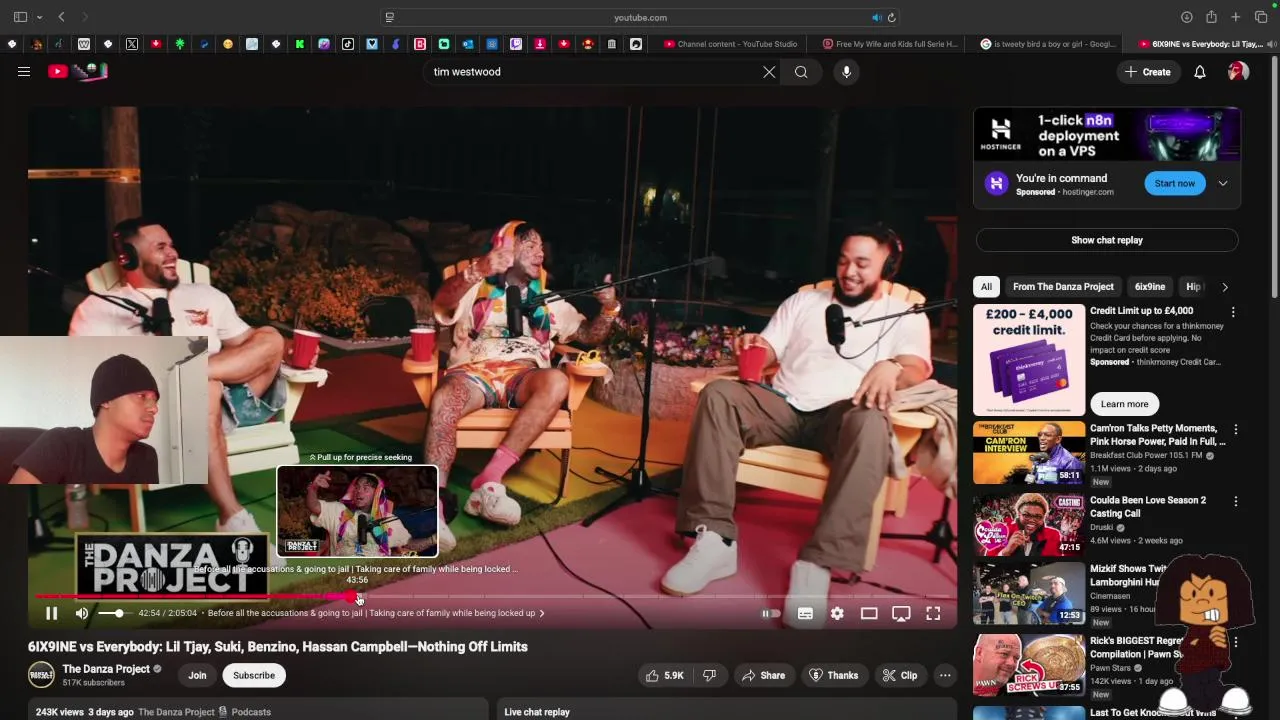Viewport: 1280px width, 720px height.
Task: Click Start now on Hostinger ad
Action: tap(1175, 183)
